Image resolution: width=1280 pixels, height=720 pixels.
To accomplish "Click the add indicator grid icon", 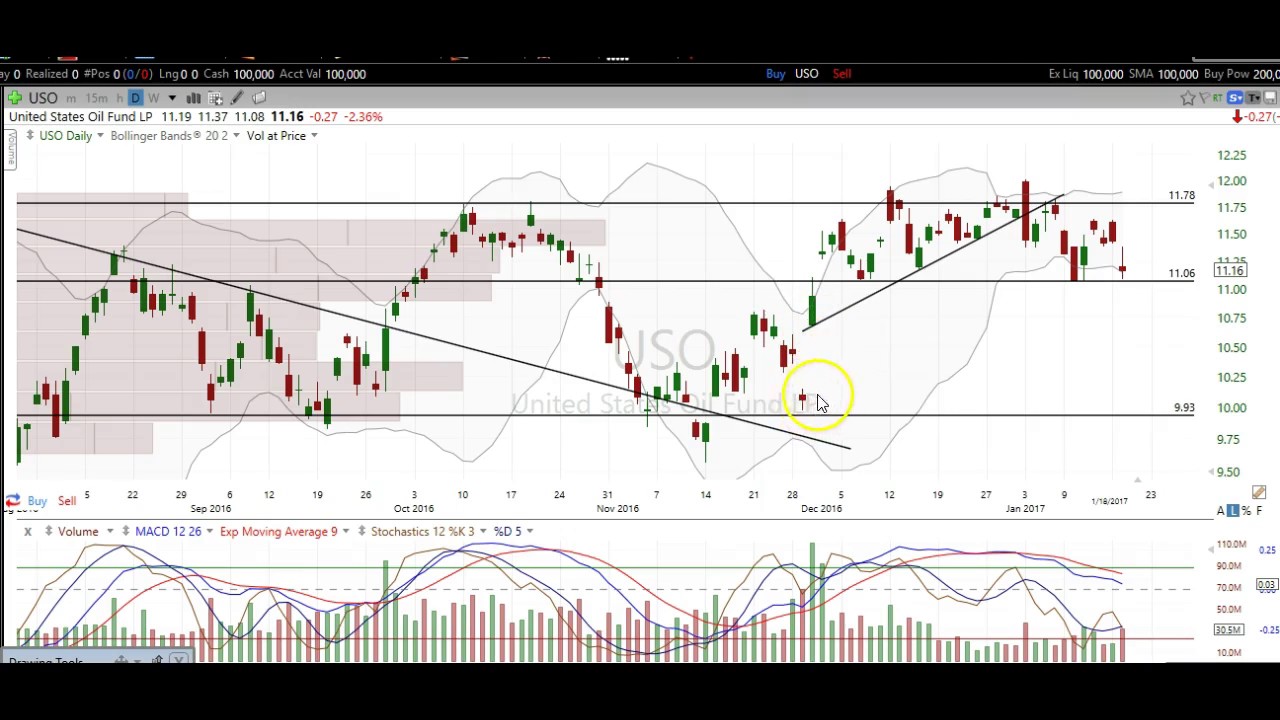I will click(x=215, y=98).
